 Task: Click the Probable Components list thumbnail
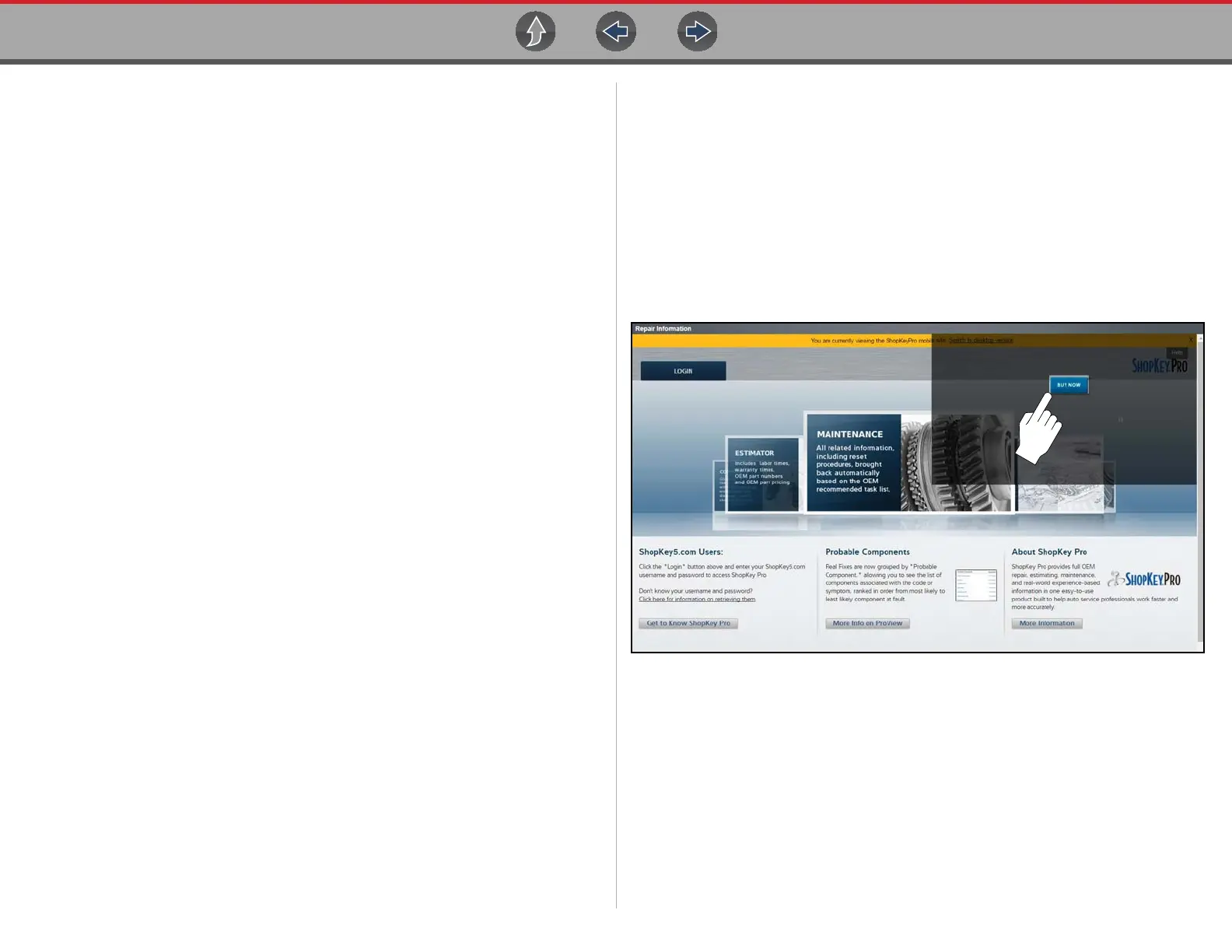[x=976, y=585]
